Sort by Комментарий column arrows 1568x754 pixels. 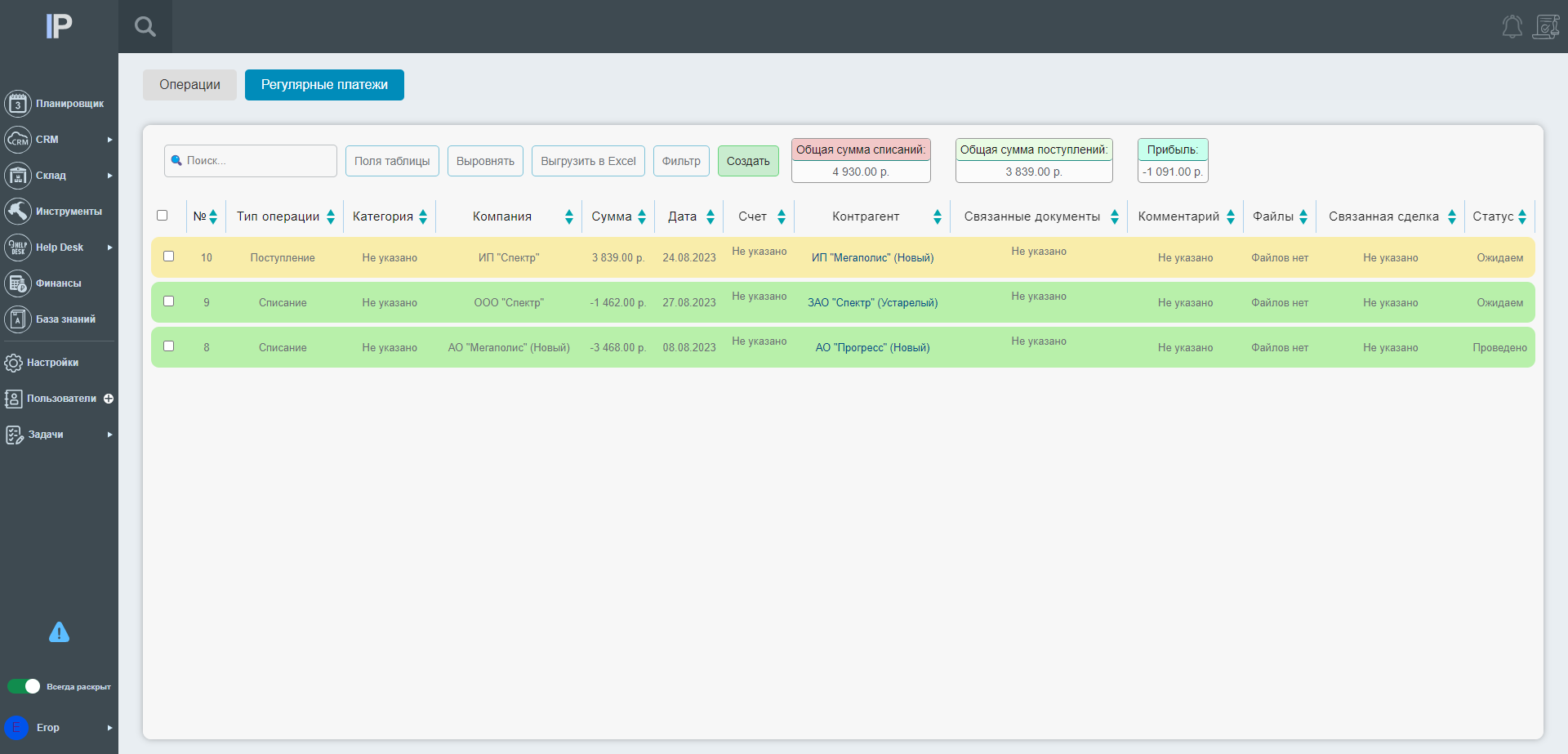(x=1231, y=216)
